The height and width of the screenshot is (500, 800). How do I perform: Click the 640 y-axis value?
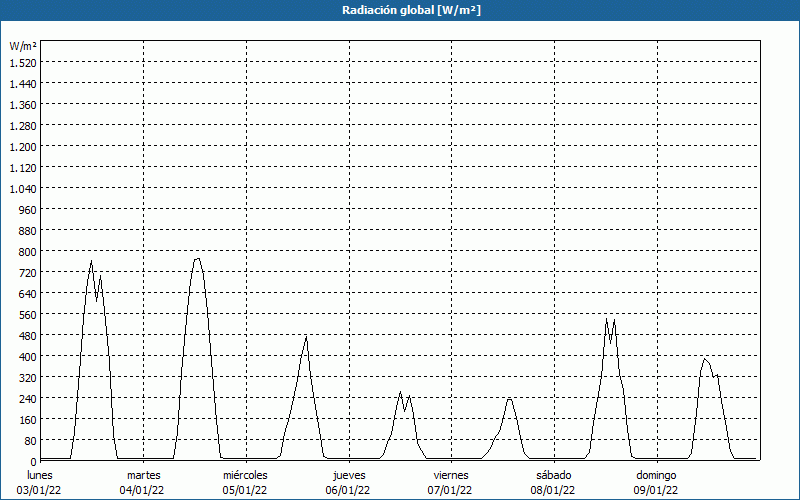[x=28, y=293]
